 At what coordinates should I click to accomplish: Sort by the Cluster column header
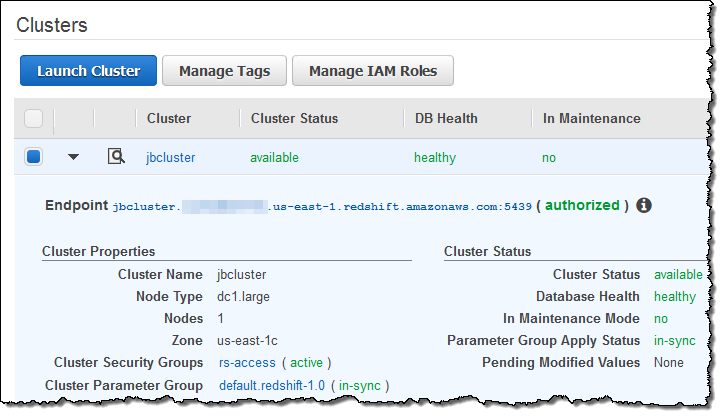168,119
